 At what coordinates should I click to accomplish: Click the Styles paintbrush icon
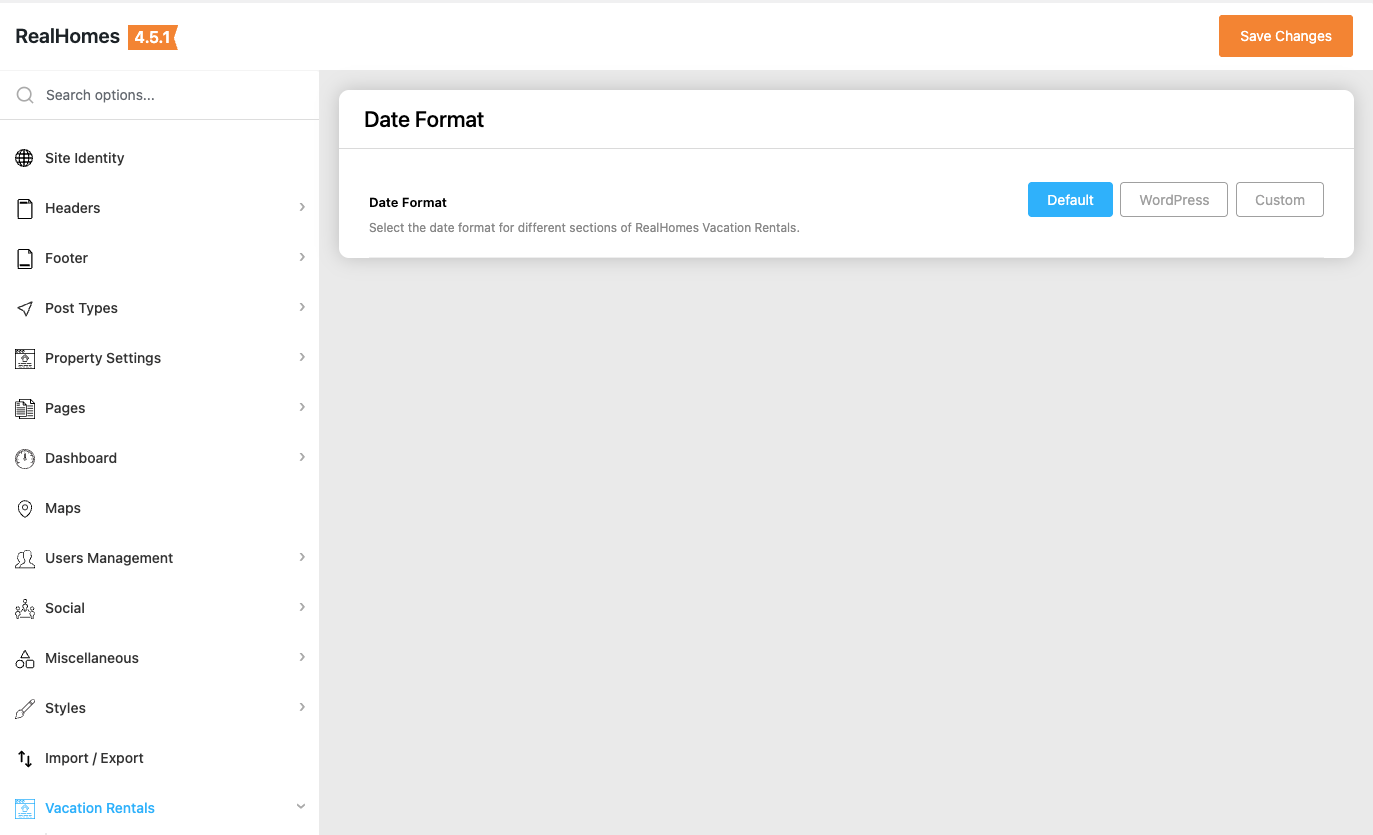pyautogui.click(x=24, y=708)
